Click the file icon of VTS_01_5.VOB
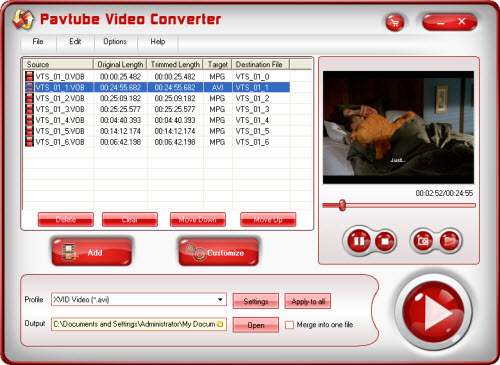The height and width of the screenshot is (365, 500). (x=30, y=131)
